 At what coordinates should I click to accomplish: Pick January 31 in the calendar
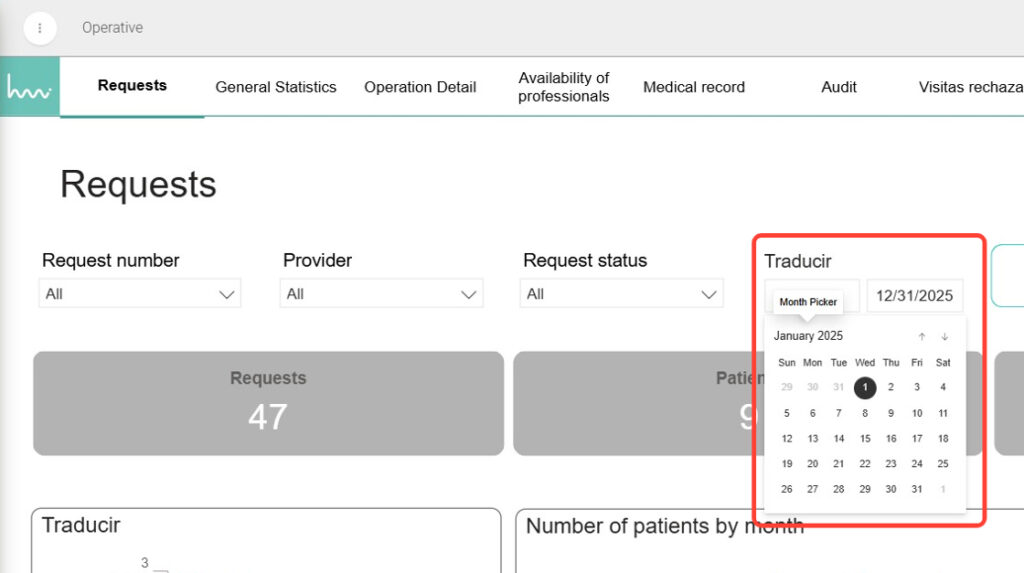917,490
